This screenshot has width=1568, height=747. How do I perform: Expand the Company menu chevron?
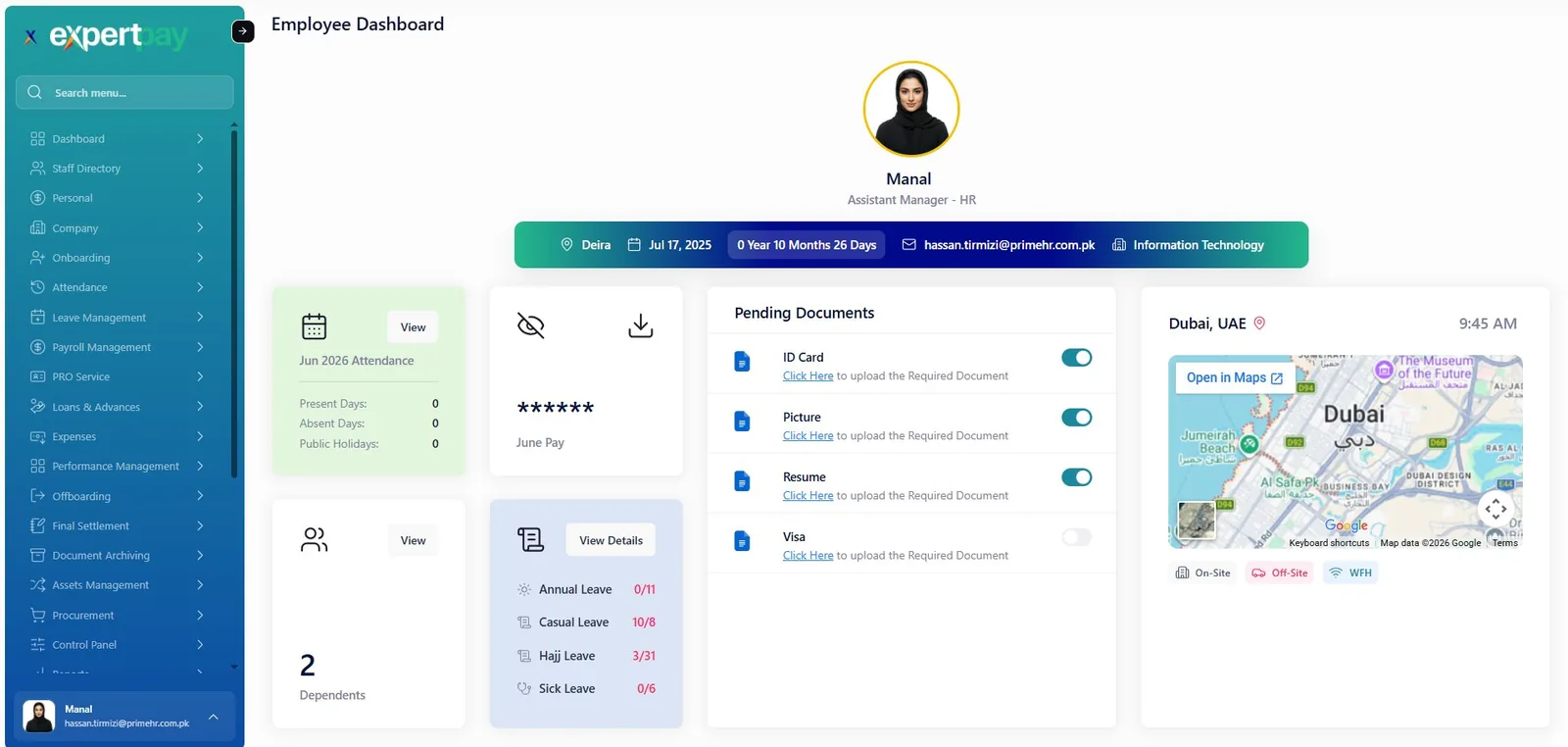200,227
